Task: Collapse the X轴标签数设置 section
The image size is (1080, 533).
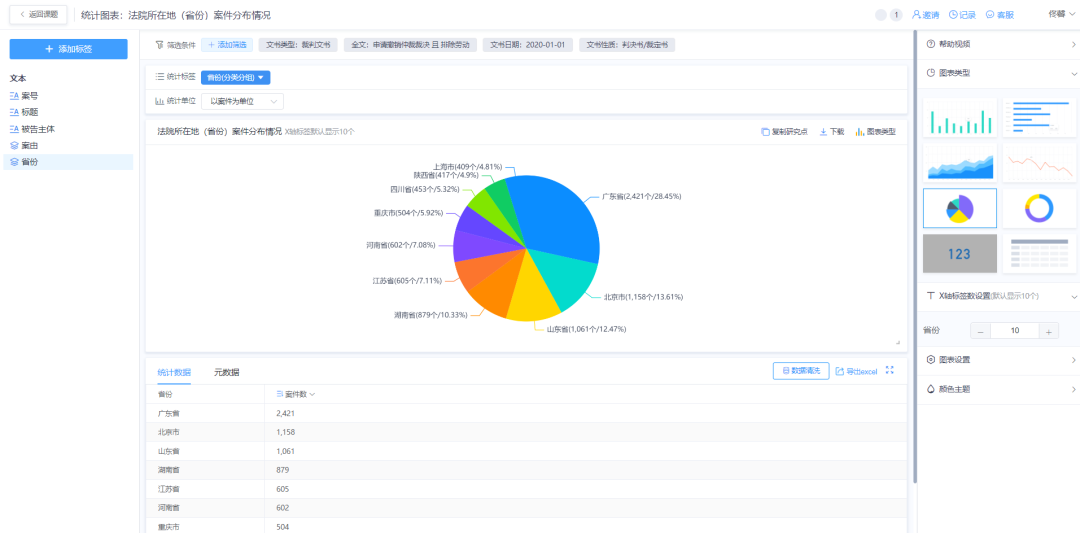Action: pos(999,296)
